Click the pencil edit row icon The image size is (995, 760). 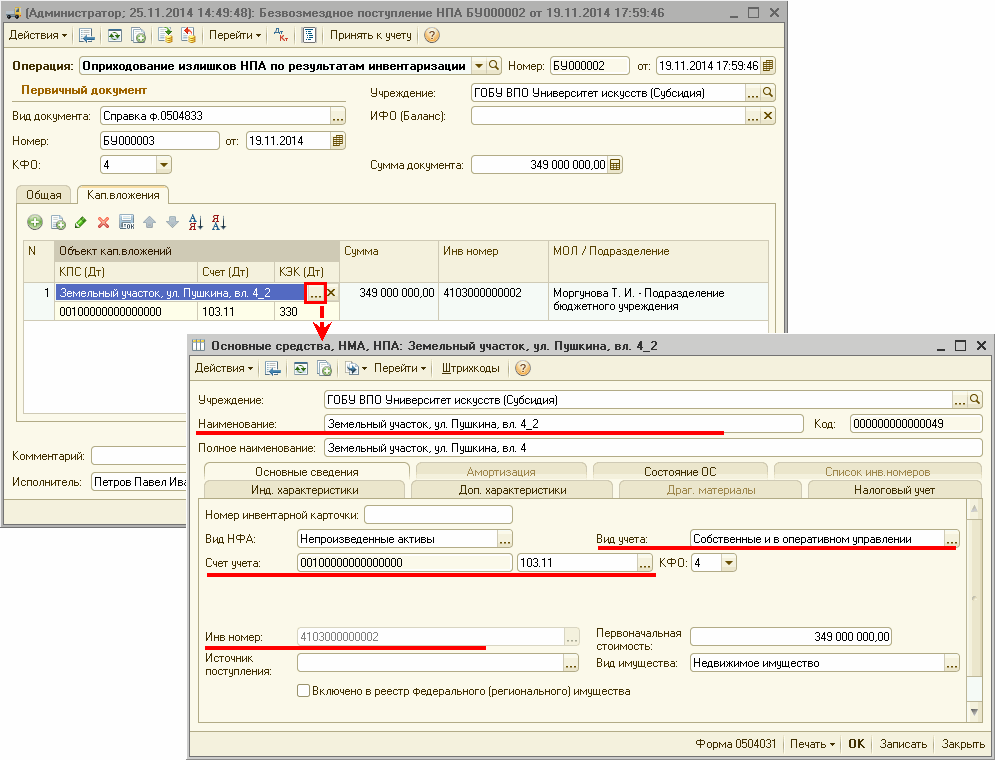(x=80, y=222)
